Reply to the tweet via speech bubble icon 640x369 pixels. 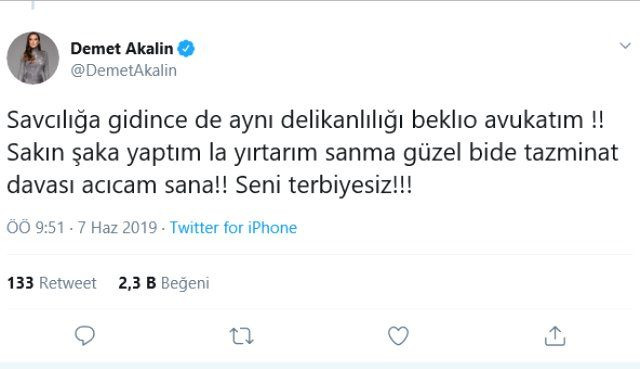(85, 336)
